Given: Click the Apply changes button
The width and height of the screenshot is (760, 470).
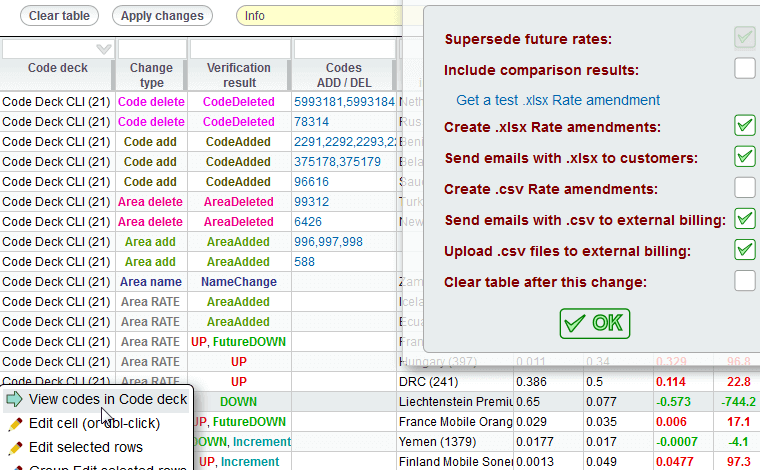Looking at the screenshot, I should point(162,16).
